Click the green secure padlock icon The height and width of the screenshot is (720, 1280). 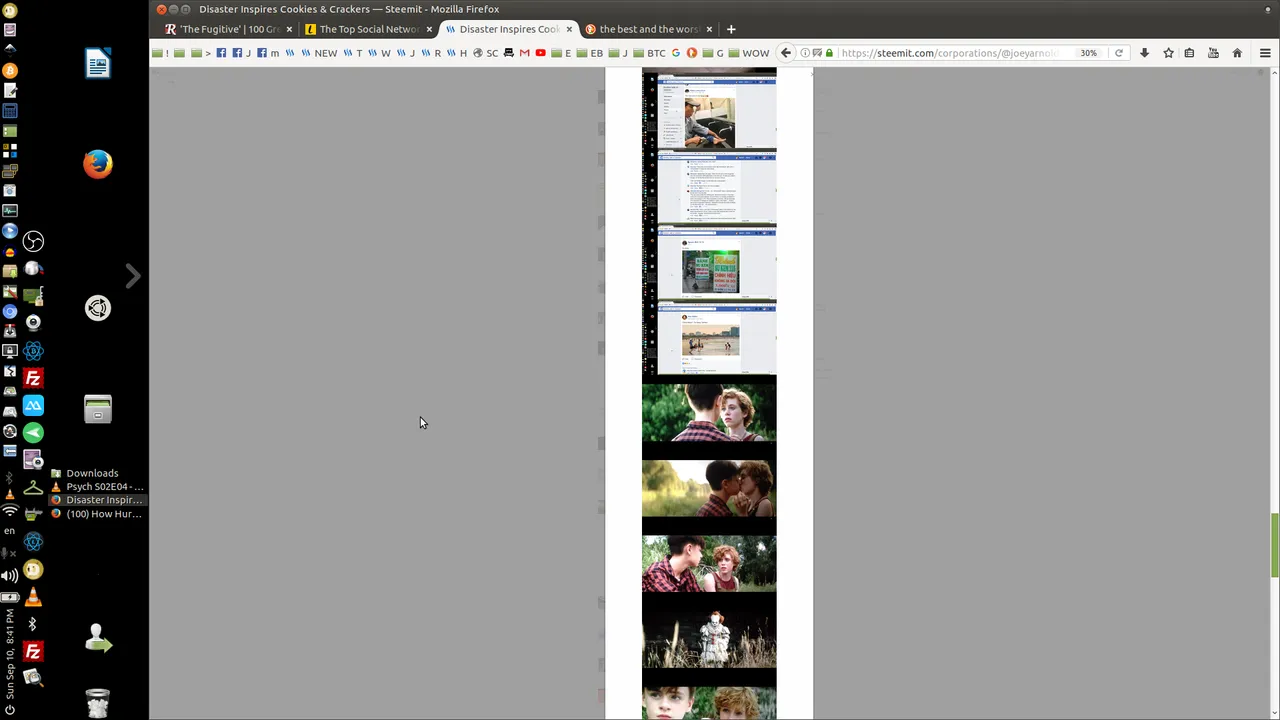829,53
